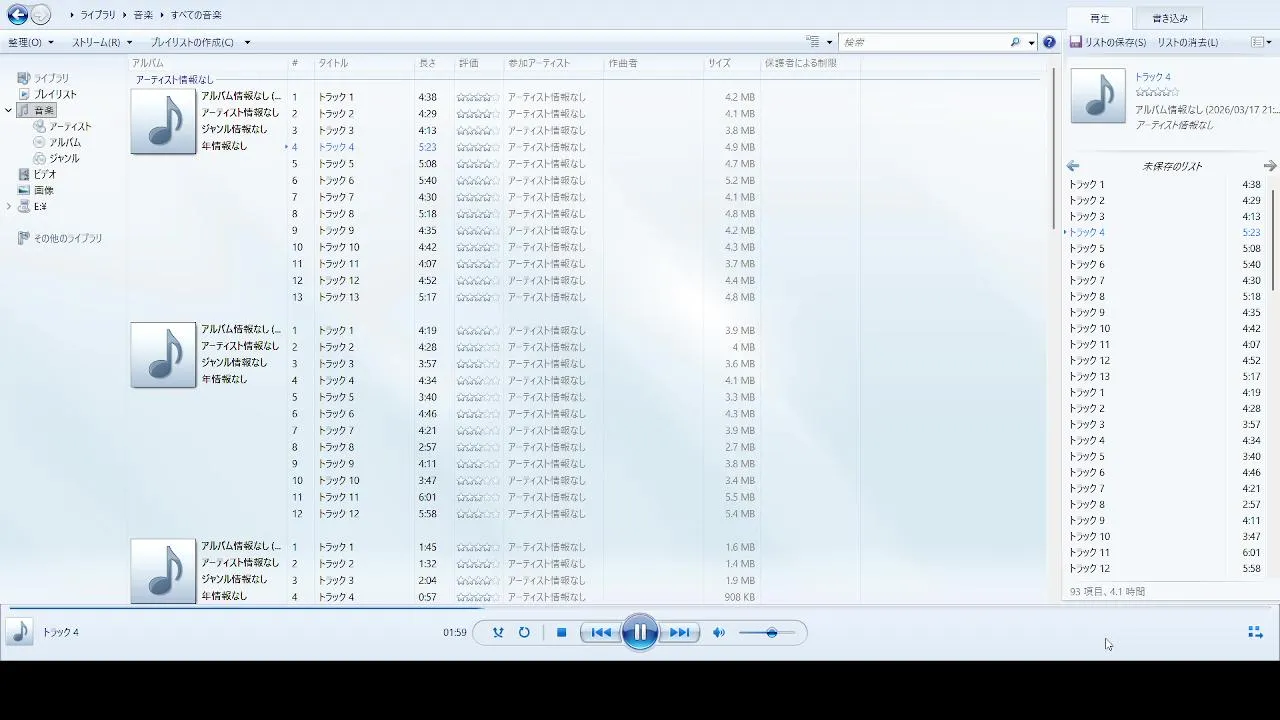Open the list options icon in the Play pane
The image size is (1280, 720).
pos(1258,42)
